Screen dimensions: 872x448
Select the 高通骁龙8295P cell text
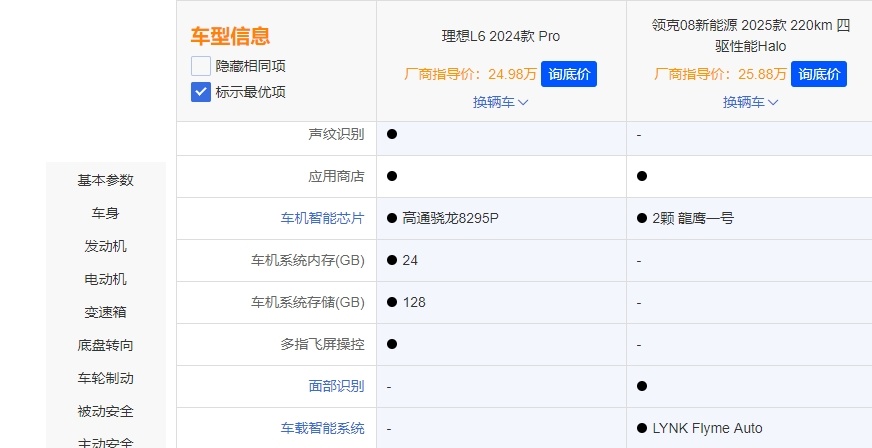pos(450,218)
